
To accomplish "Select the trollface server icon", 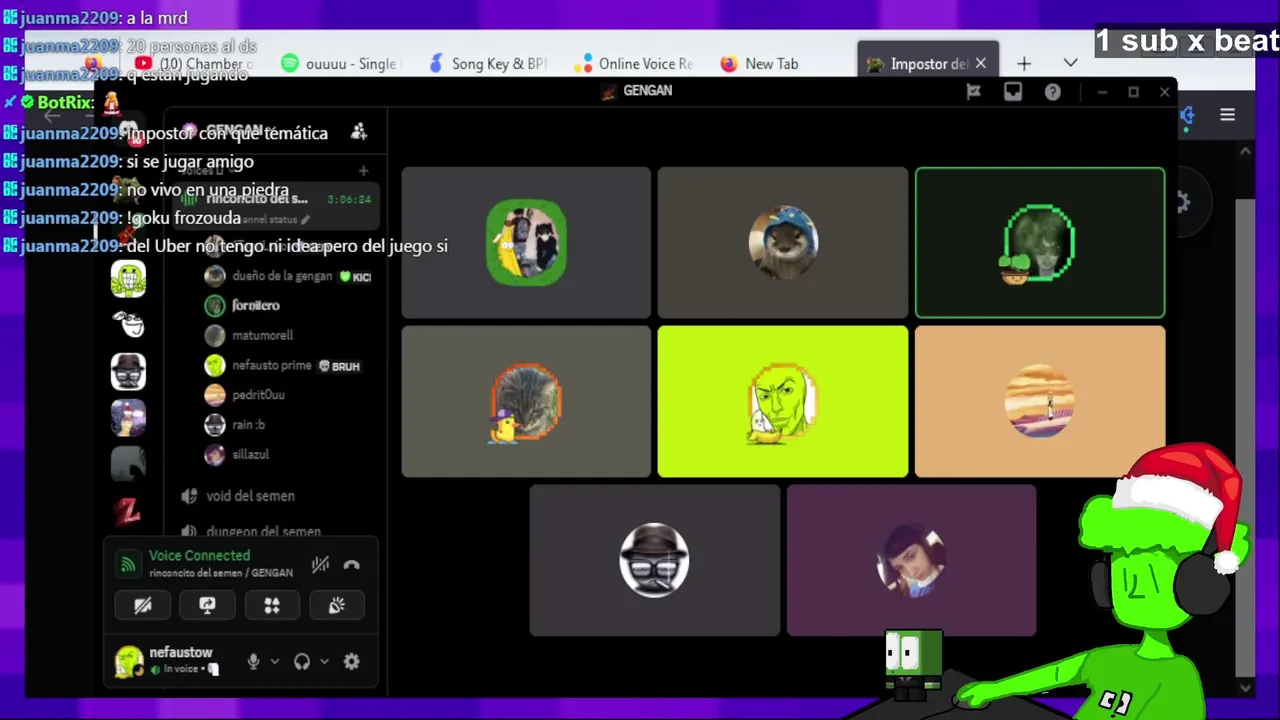I will click(x=128, y=324).
